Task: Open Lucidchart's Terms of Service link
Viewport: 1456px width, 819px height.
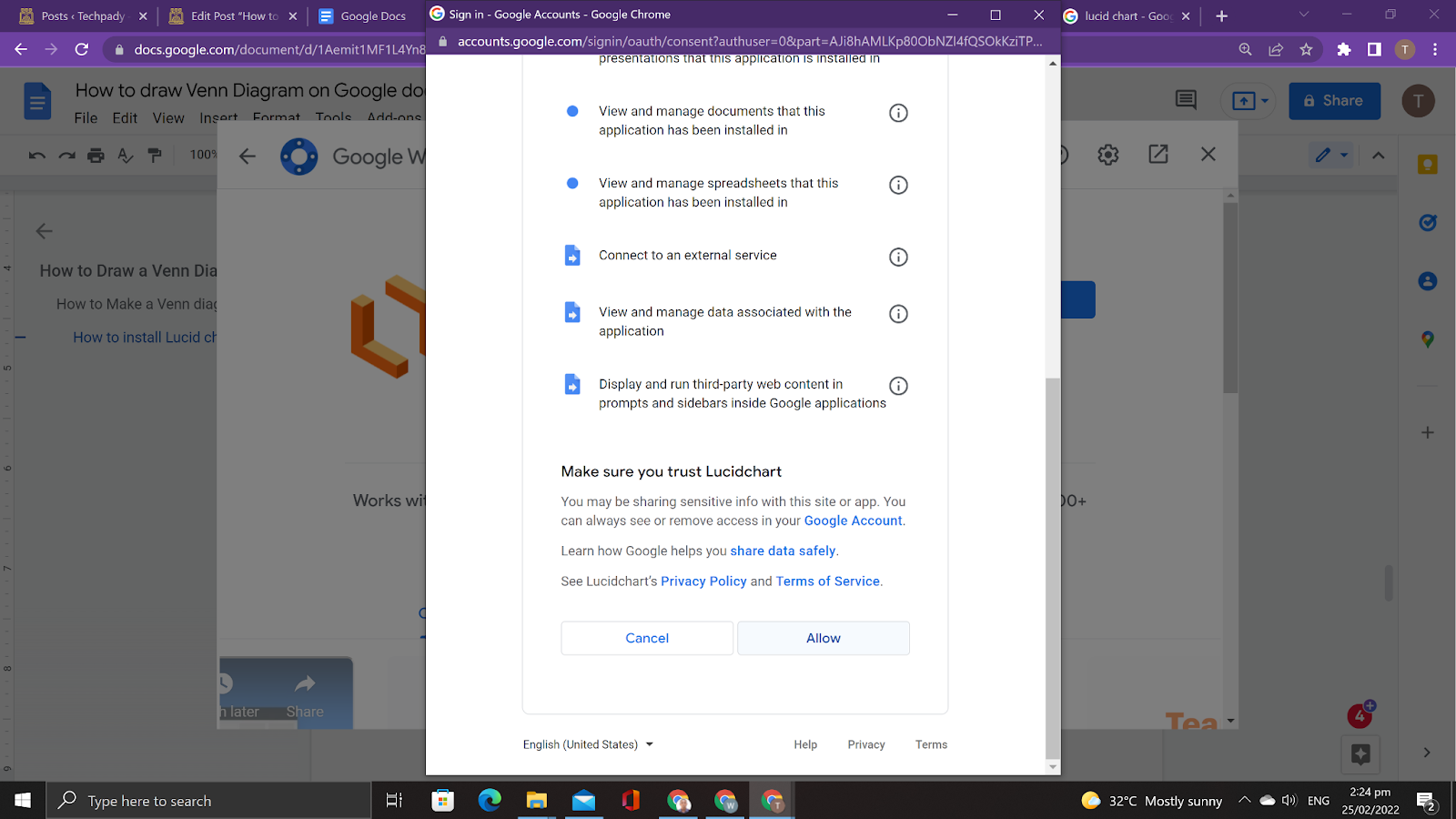Action: tap(828, 581)
